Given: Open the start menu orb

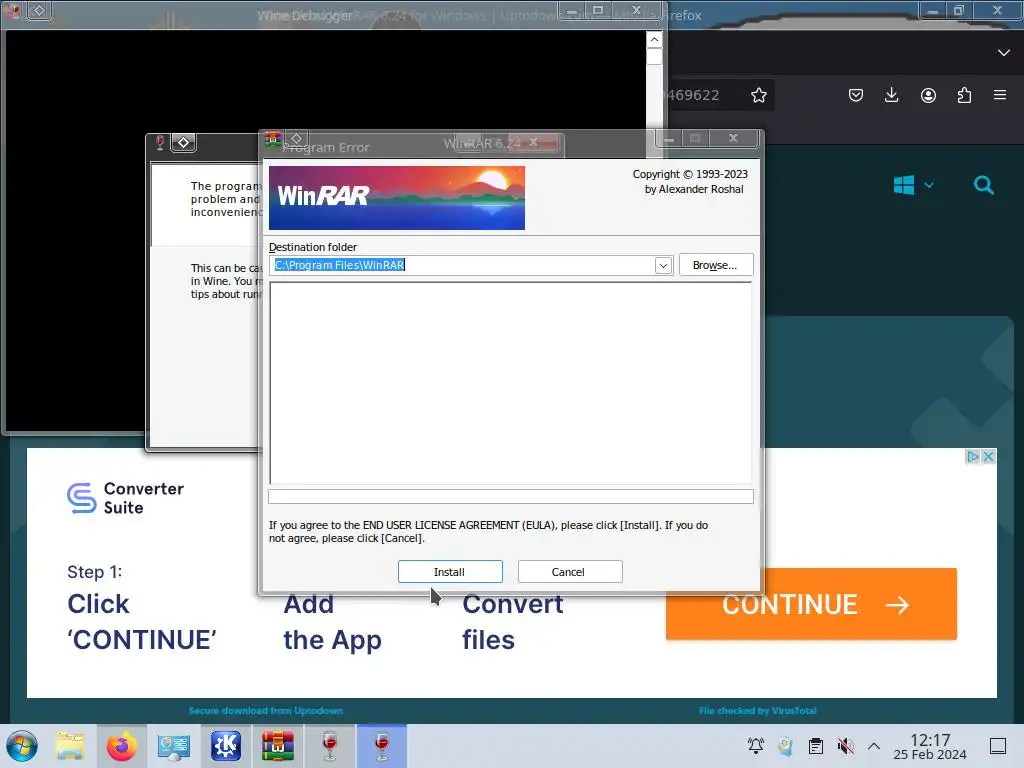Looking at the screenshot, I should tap(22, 746).
